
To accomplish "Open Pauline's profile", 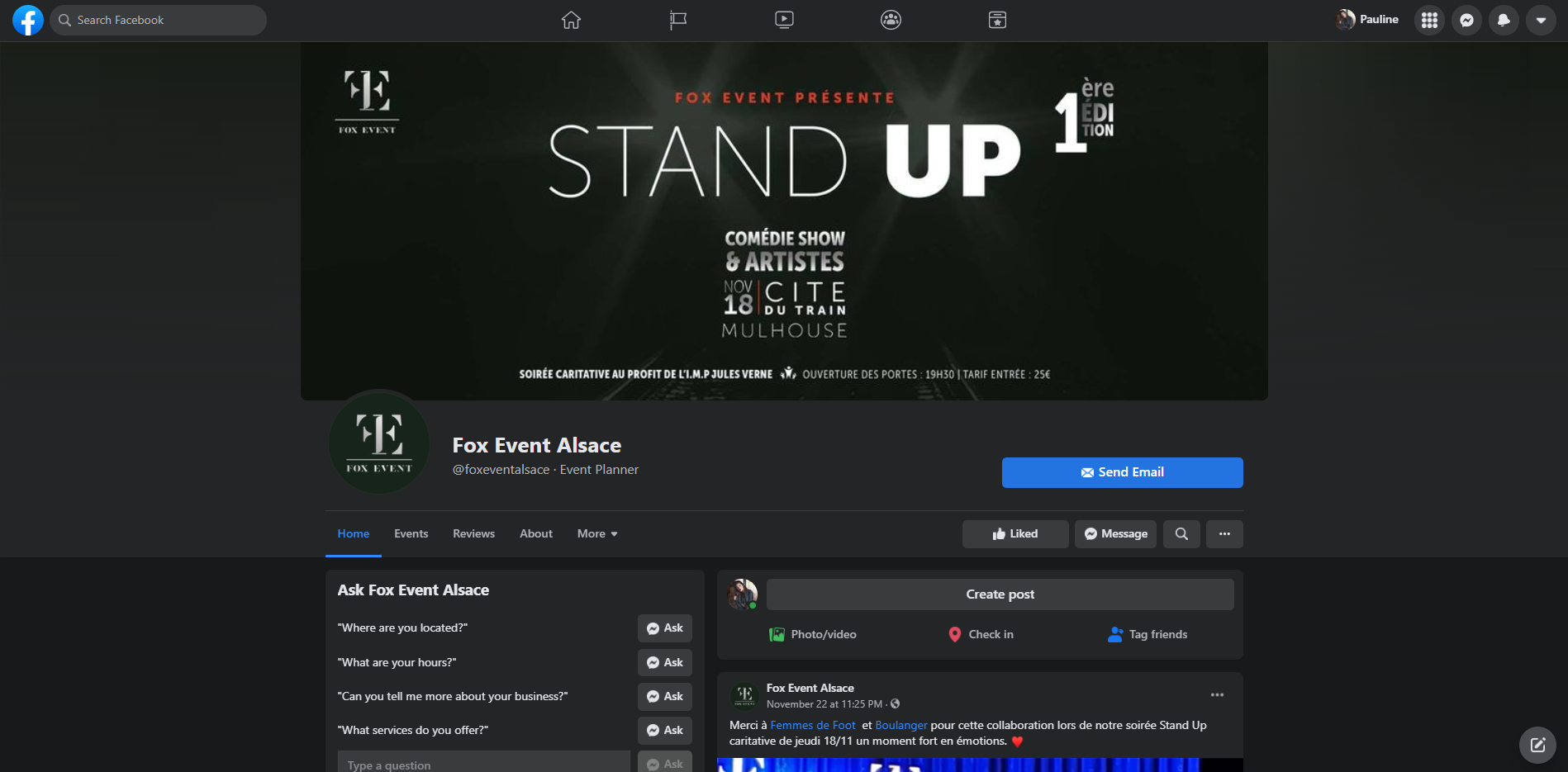I will [x=1367, y=19].
